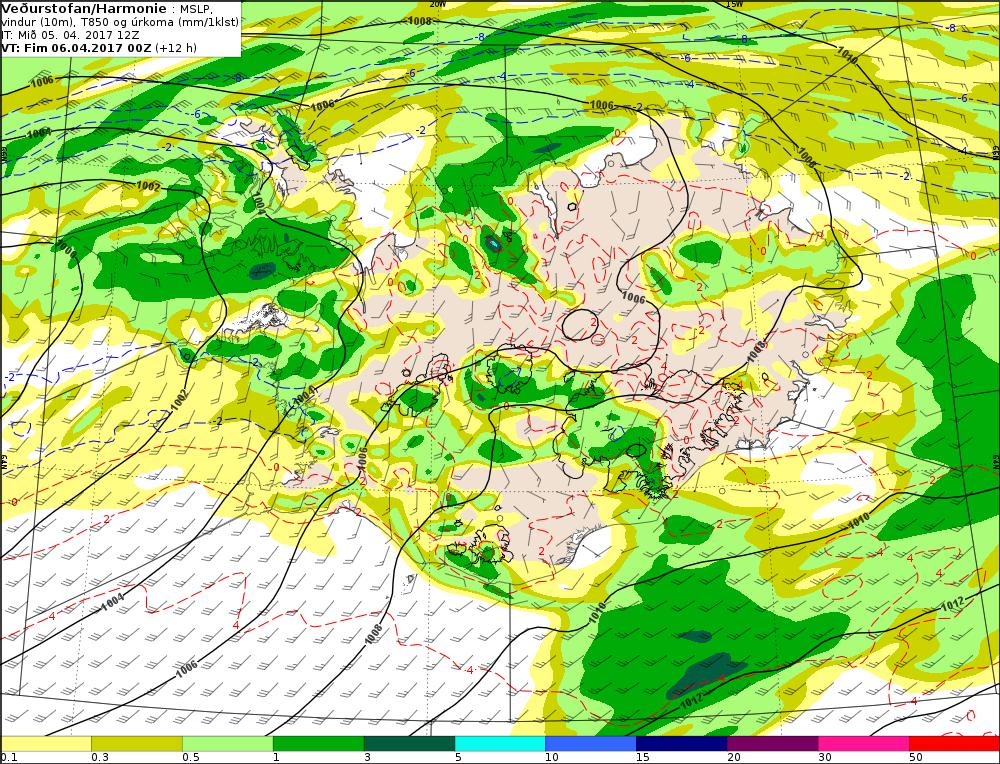
Task: Click the '50' legend scale label
Action: click(916, 758)
